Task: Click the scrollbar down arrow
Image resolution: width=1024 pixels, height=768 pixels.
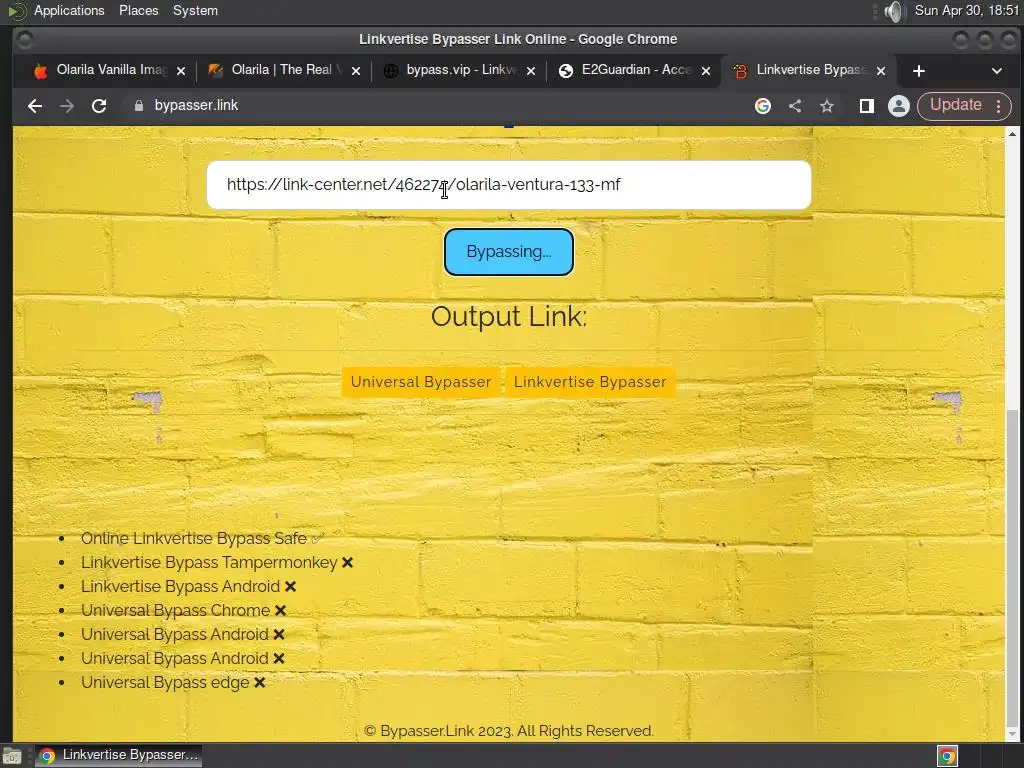Action: pyautogui.click(x=1012, y=734)
